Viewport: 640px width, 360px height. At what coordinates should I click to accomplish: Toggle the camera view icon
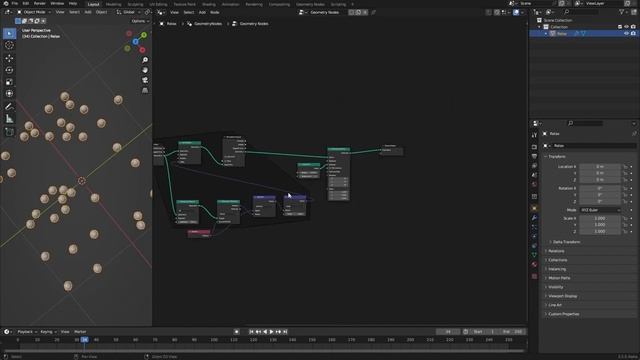click(145, 80)
